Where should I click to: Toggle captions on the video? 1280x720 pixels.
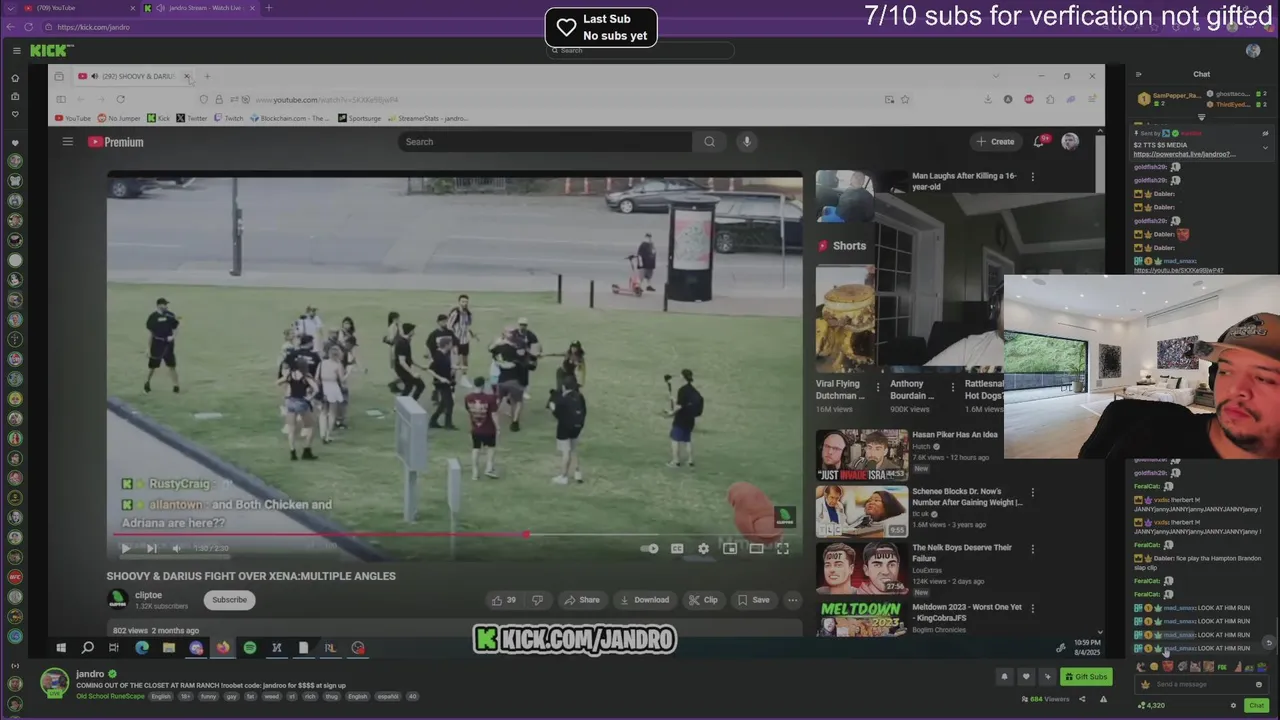pyautogui.click(x=677, y=548)
